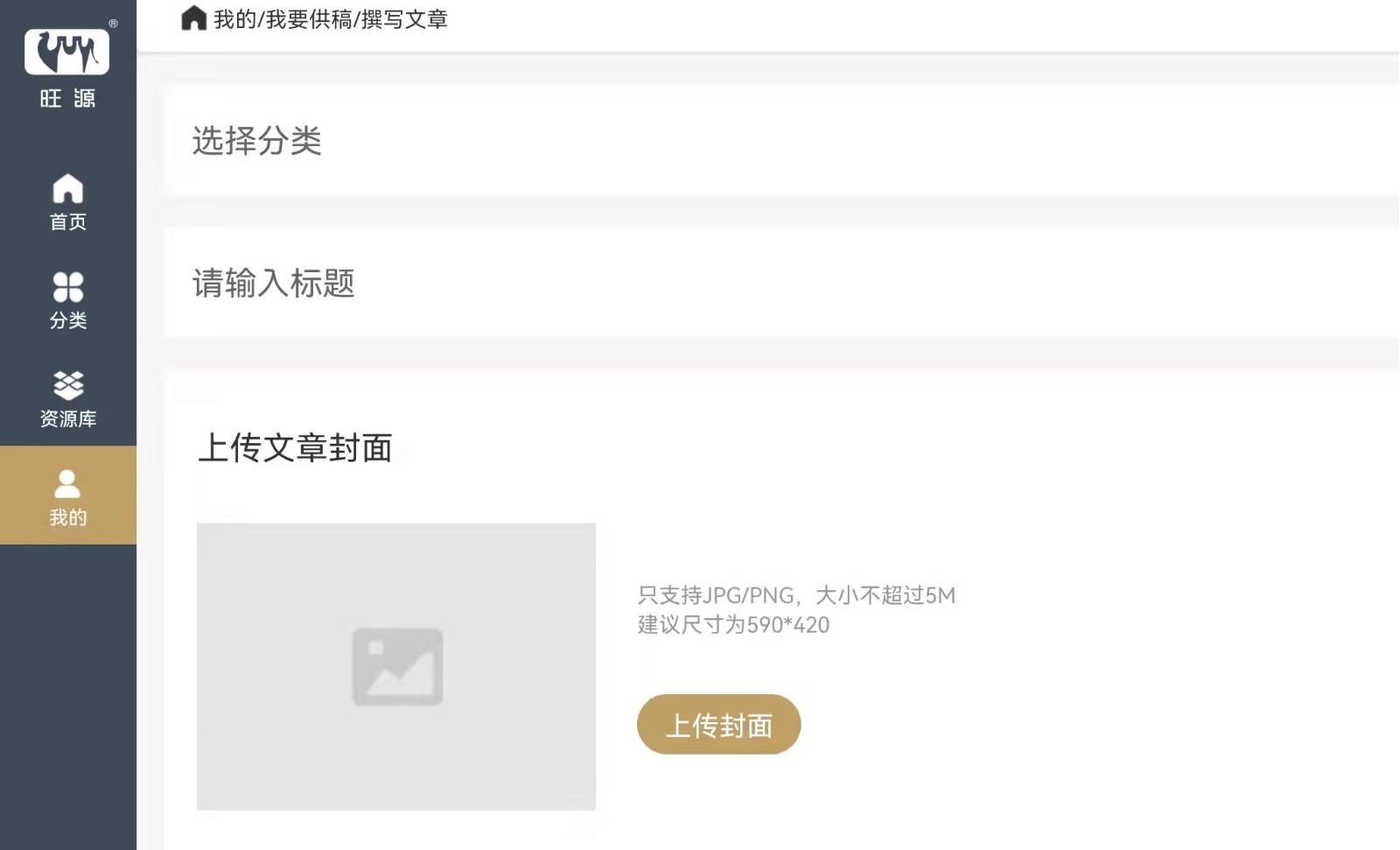Click the 资源库 sidebar label
The height and width of the screenshot is (850, 1400).
(x=68, y=419)
